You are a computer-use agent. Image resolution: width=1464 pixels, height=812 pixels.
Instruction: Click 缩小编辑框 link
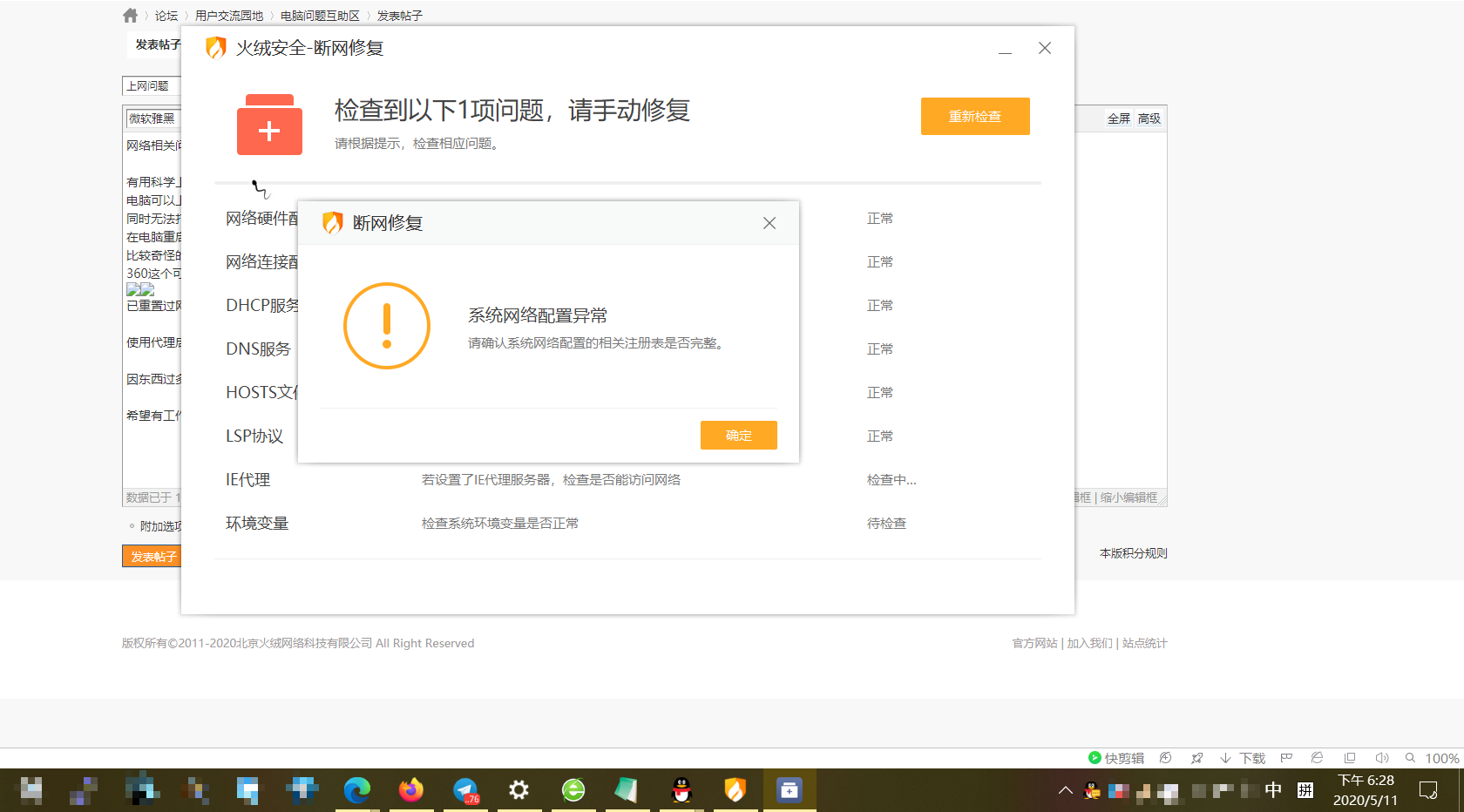(x=1128, y=497)
